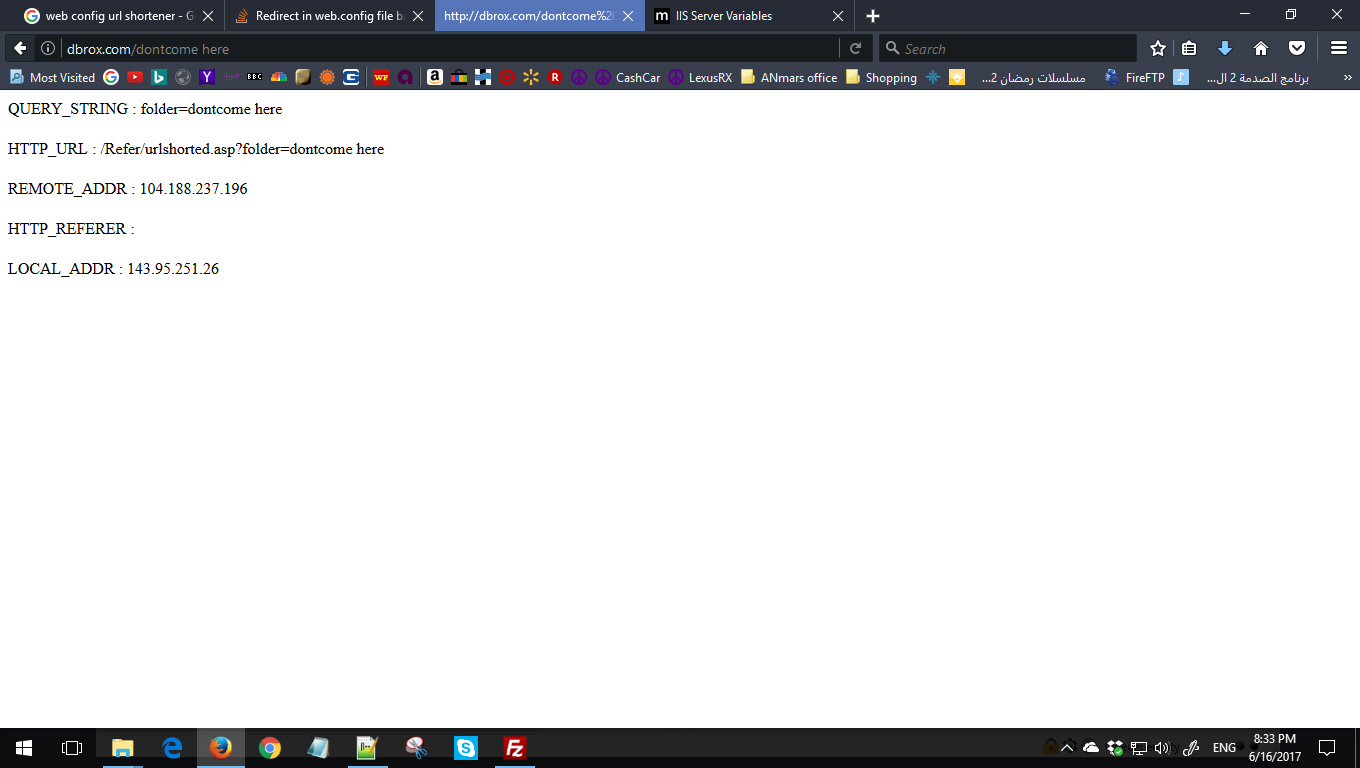Open a new tab with plus button
1360x768 pixels.
click(873, 16)
